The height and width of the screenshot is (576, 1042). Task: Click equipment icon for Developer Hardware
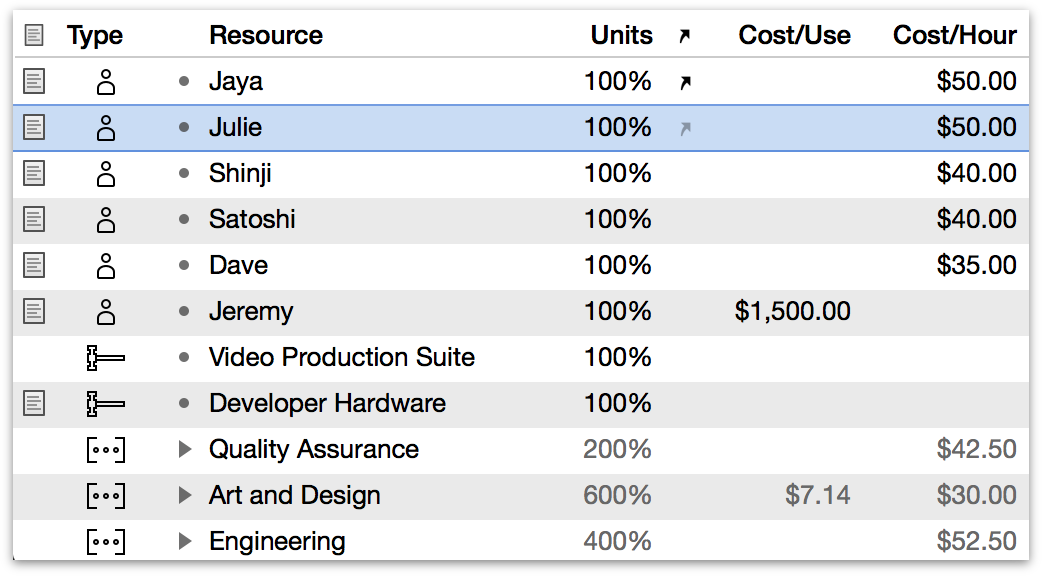click(106, 403)
